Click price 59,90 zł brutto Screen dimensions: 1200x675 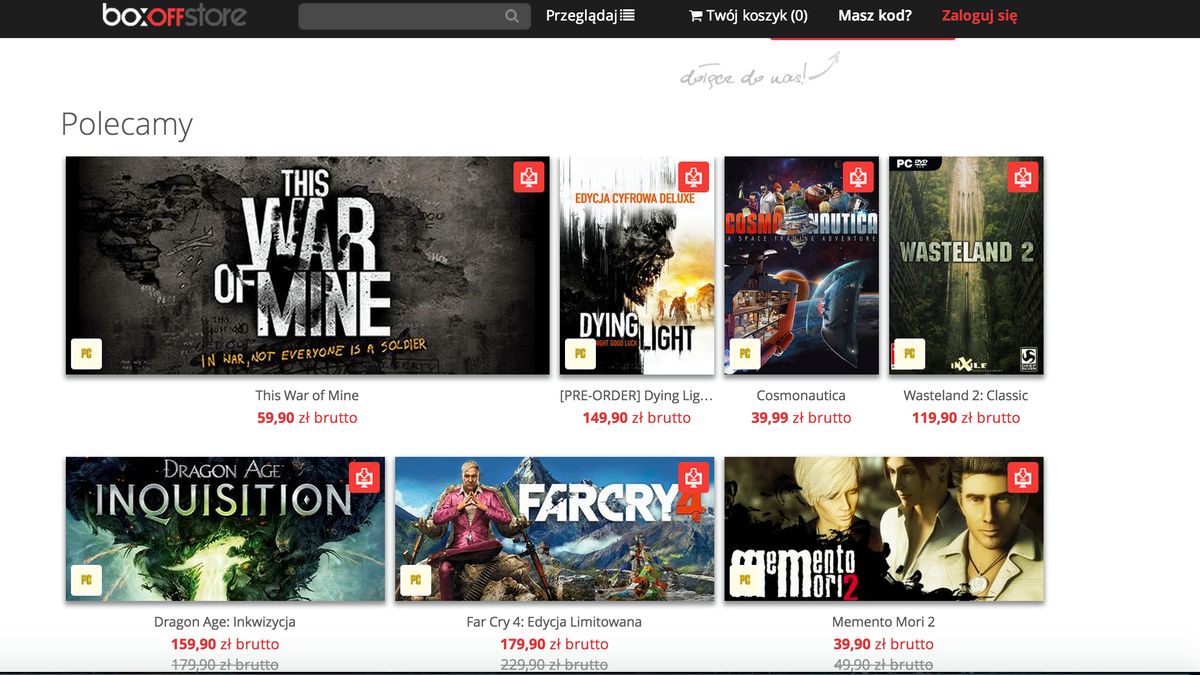307,418
